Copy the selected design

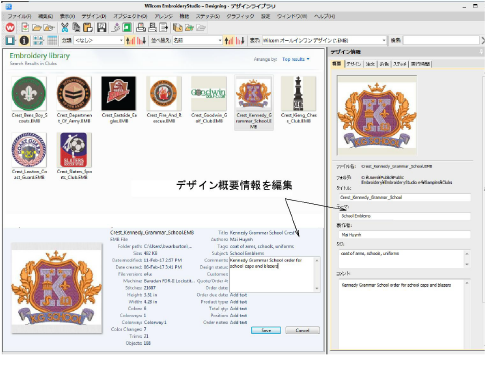(76, 28)
